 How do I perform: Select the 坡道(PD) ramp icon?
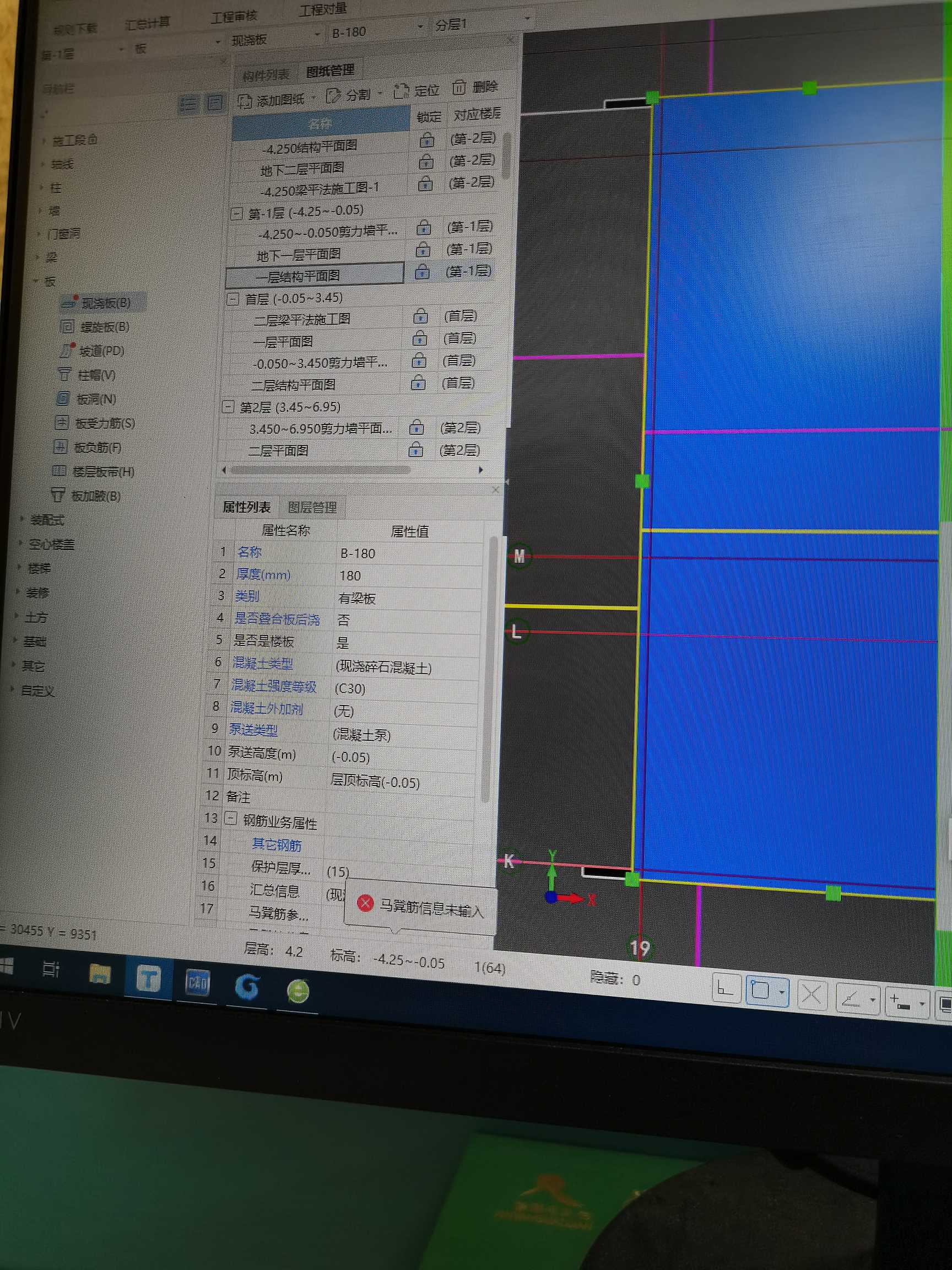click(67, 349)
